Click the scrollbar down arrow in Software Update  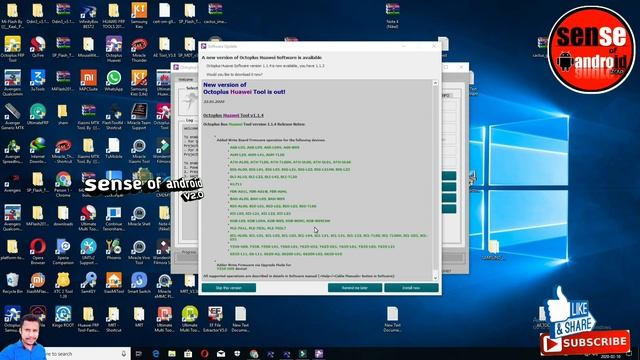[435, 278]
